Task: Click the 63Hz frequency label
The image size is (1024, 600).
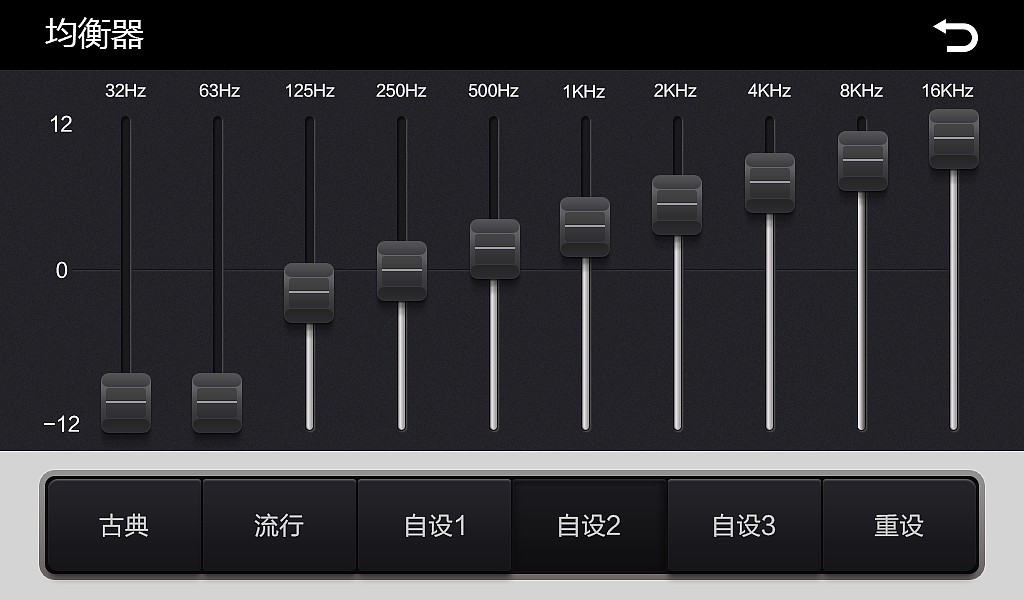Action: click(x=219, y=91)
